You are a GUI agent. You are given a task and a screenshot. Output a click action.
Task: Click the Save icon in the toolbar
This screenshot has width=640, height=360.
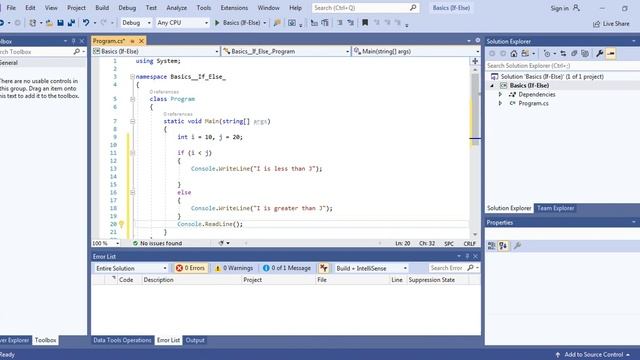coord(60,23)
